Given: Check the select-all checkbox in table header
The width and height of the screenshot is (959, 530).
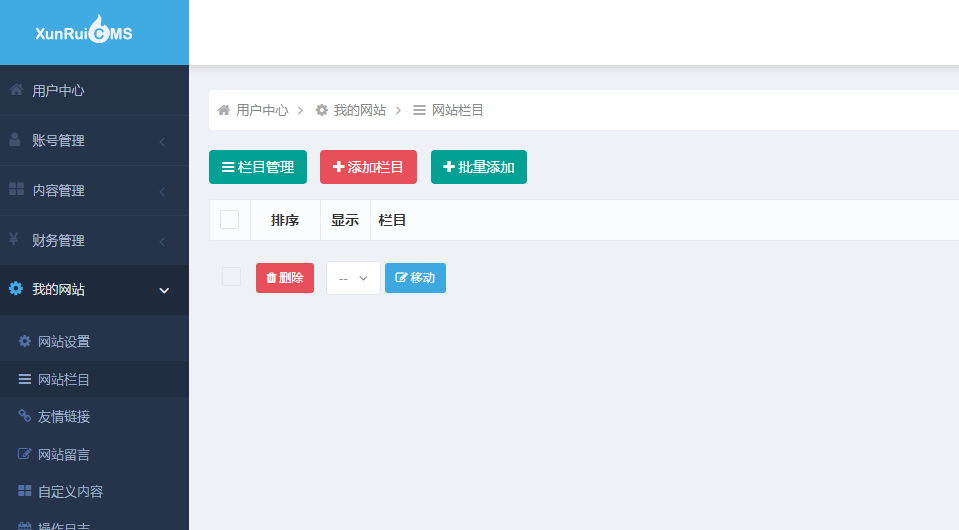Looking at the screenshot, I should (x=229, y=219).
